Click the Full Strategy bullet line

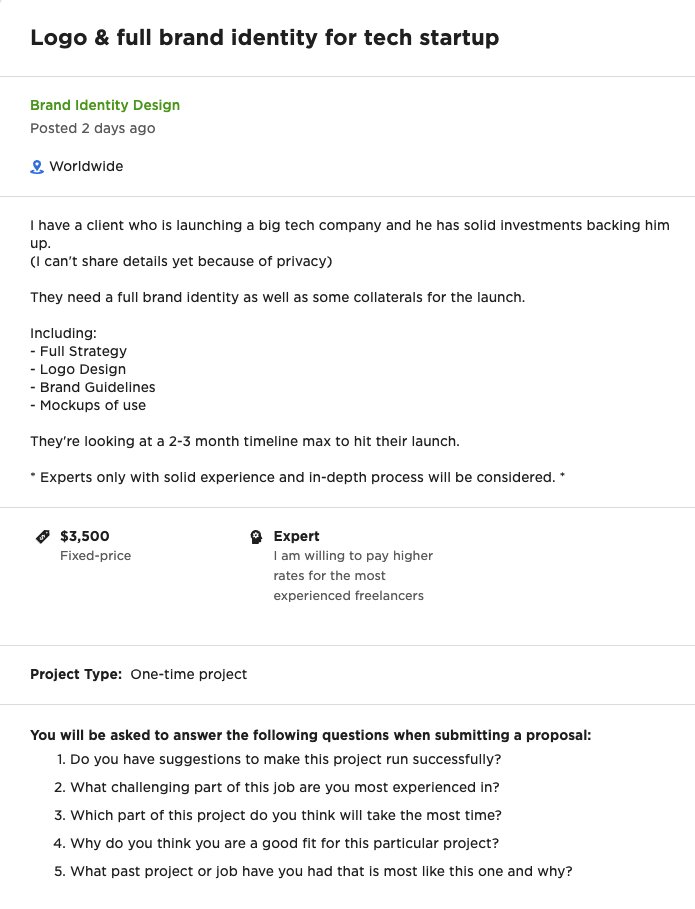[x=78, y=351]
